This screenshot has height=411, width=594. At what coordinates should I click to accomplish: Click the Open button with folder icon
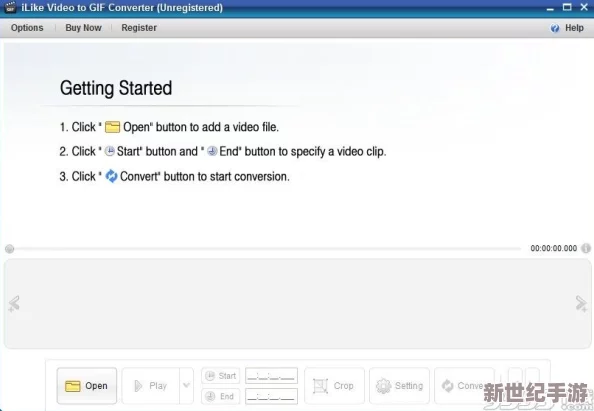87,386
